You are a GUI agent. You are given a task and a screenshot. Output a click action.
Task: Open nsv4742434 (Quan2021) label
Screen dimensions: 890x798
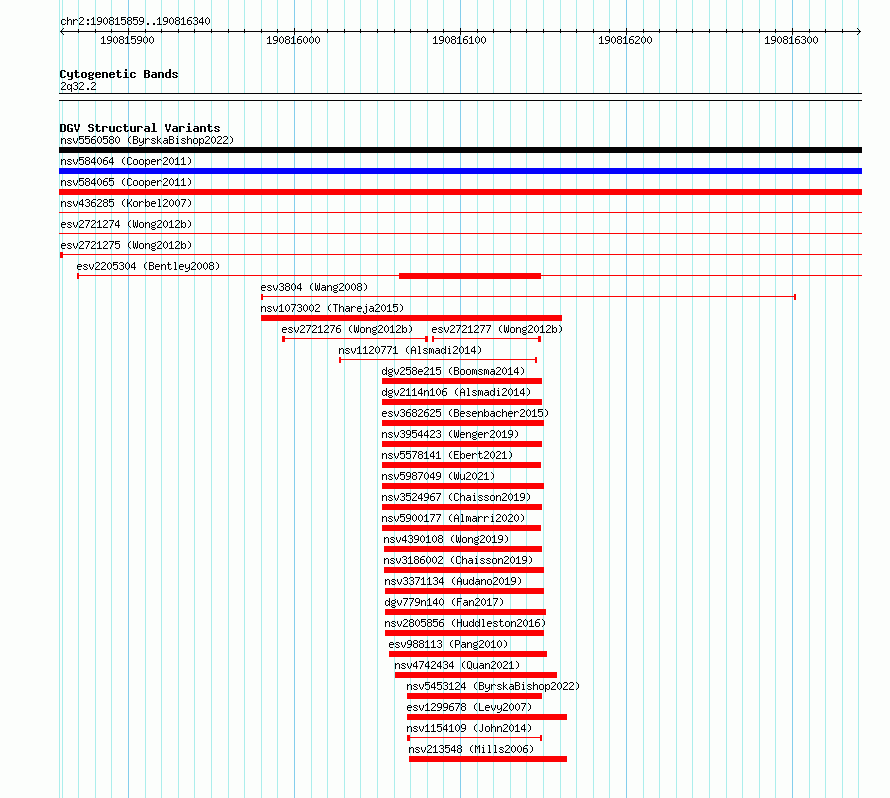[x=457, y=665]
